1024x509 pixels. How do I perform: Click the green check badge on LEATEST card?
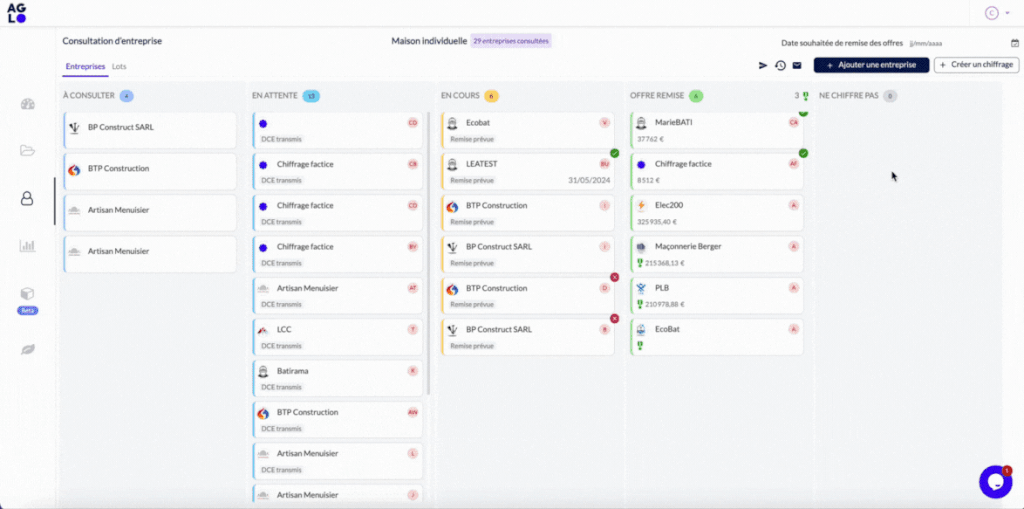[615, 153]
